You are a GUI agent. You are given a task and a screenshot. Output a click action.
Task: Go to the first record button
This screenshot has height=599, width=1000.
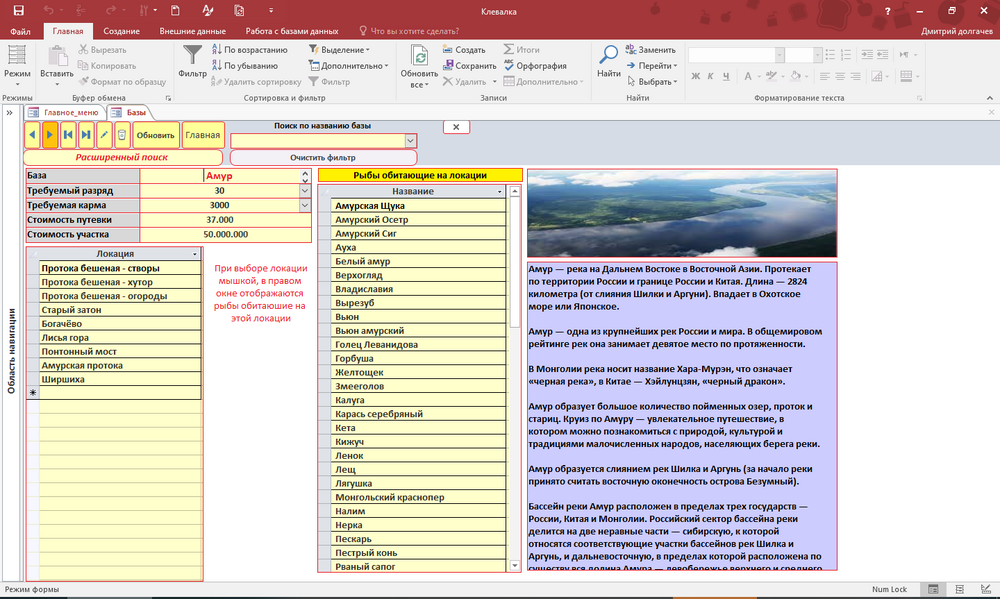(68, 134)
